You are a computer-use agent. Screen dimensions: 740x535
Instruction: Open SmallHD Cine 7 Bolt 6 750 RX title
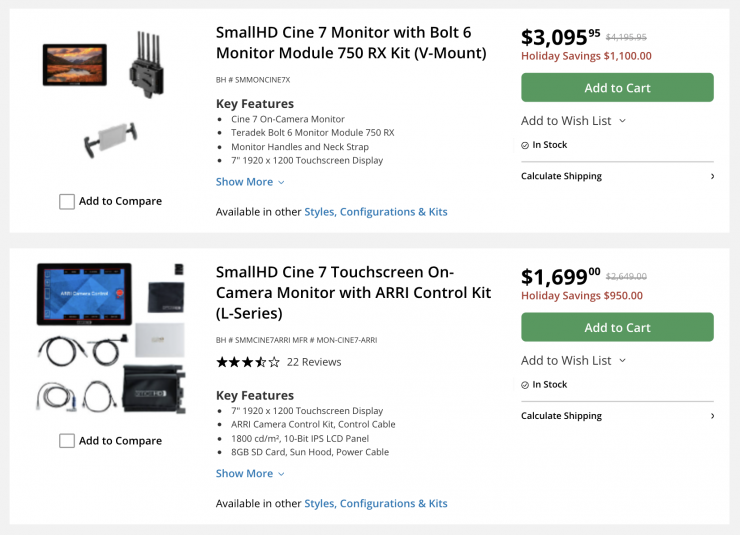[351, 42]
